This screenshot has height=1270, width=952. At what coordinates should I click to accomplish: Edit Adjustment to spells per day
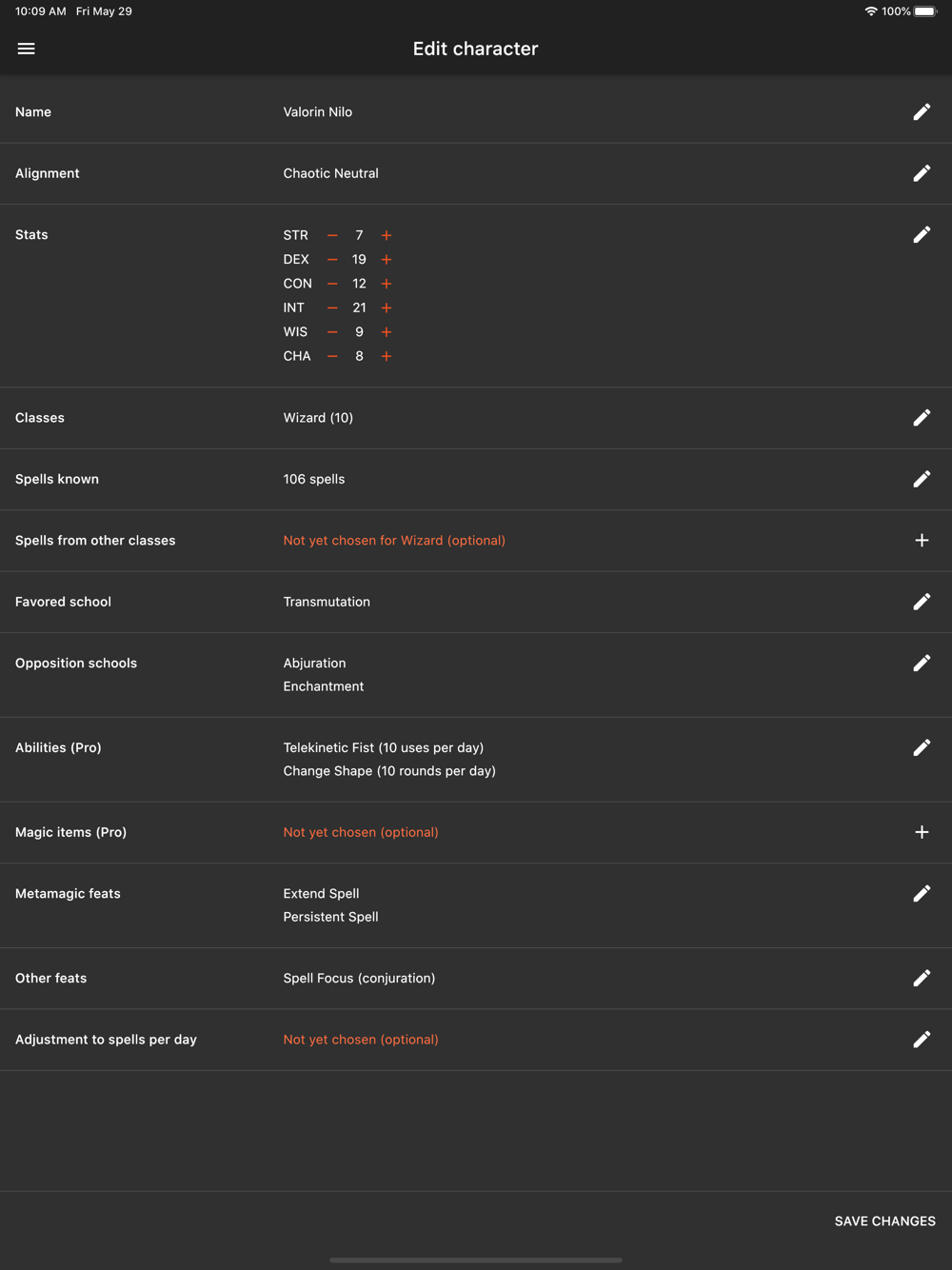pos(922,1040)
